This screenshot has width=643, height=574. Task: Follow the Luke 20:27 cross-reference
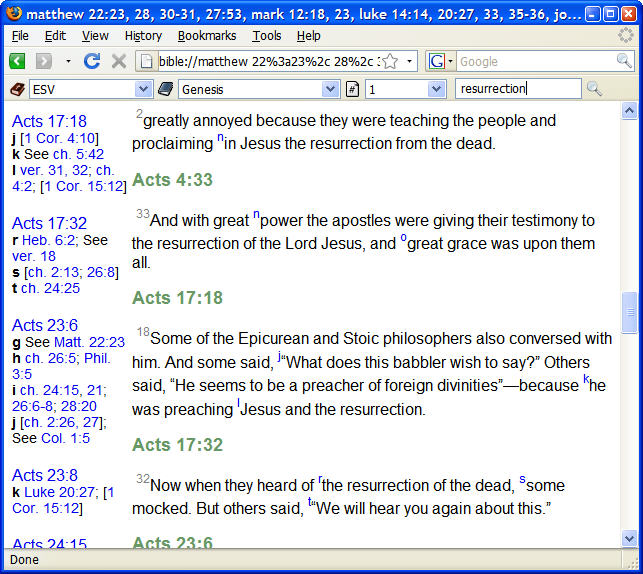coord(62,492)
